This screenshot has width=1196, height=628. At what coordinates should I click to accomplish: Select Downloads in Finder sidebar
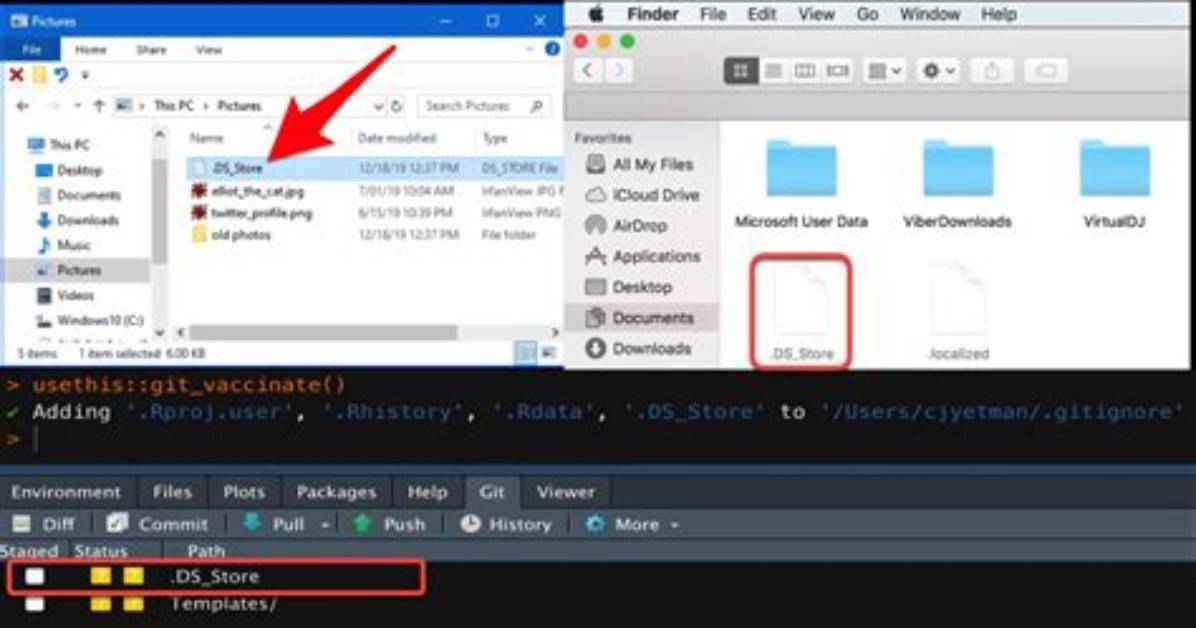[x=639, y=349]
